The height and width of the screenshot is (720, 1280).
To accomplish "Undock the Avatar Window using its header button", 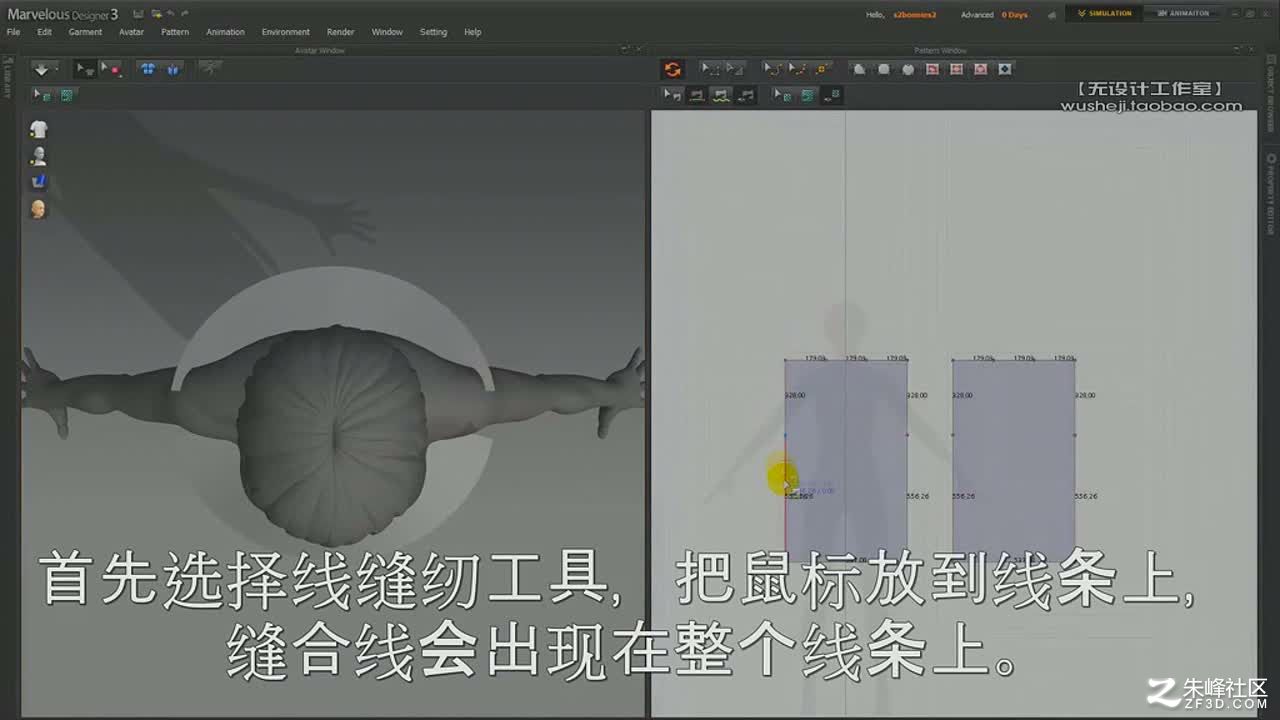I will [x=624, y=50].
